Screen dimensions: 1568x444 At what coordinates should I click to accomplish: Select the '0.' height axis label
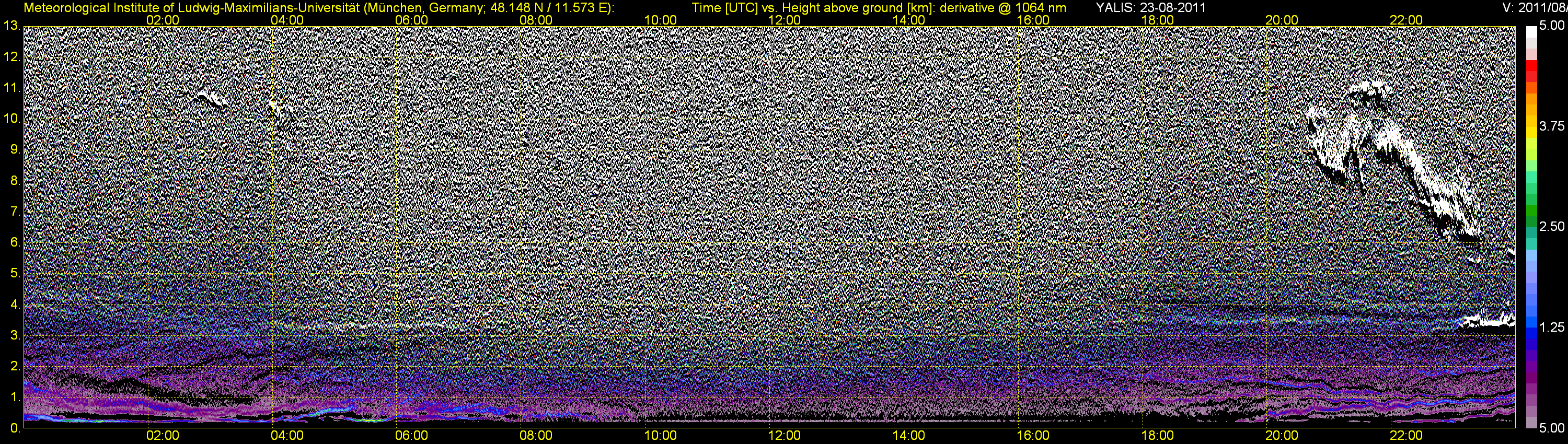click(15, 428)
